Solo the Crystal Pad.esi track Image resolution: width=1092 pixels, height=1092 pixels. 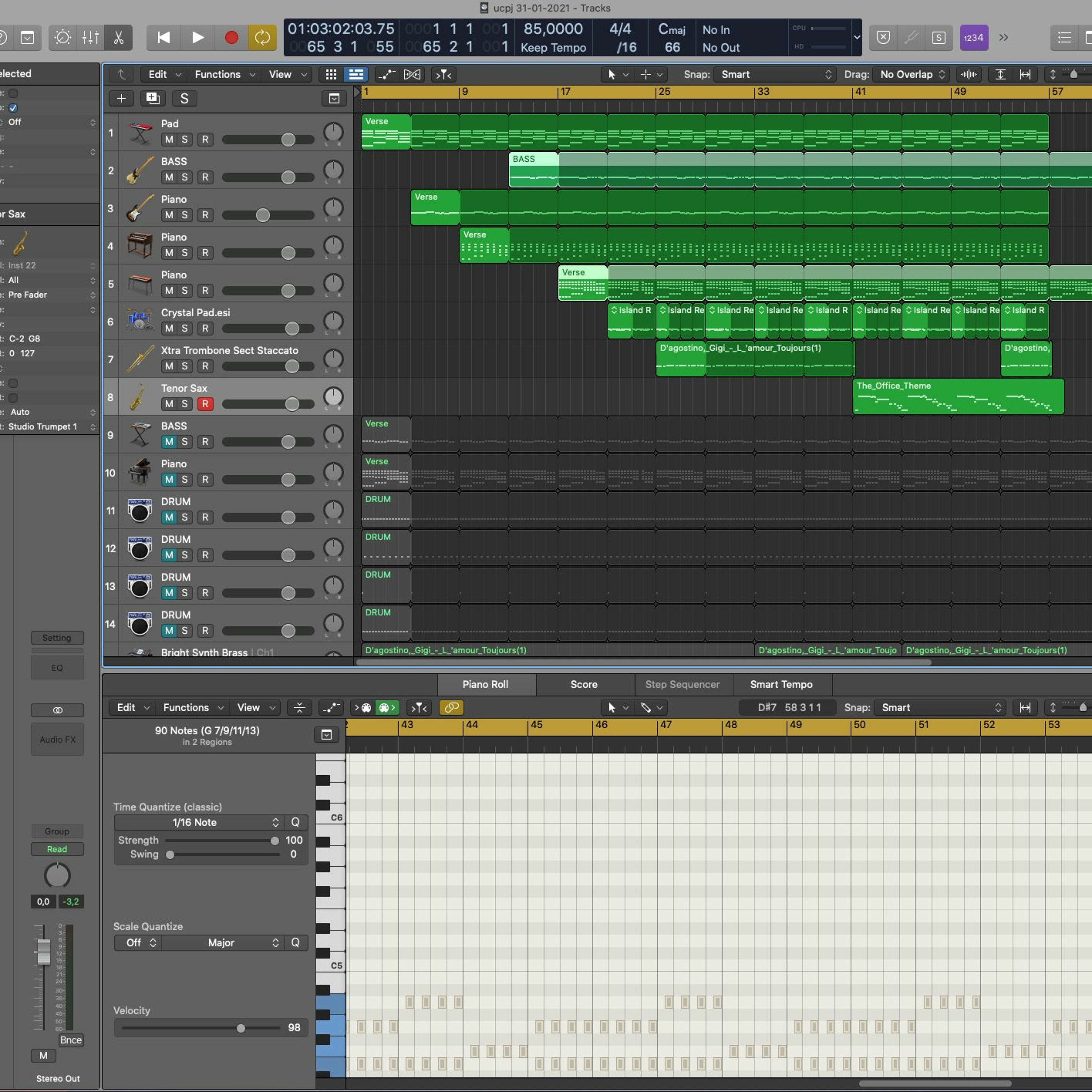click(184, 328)
